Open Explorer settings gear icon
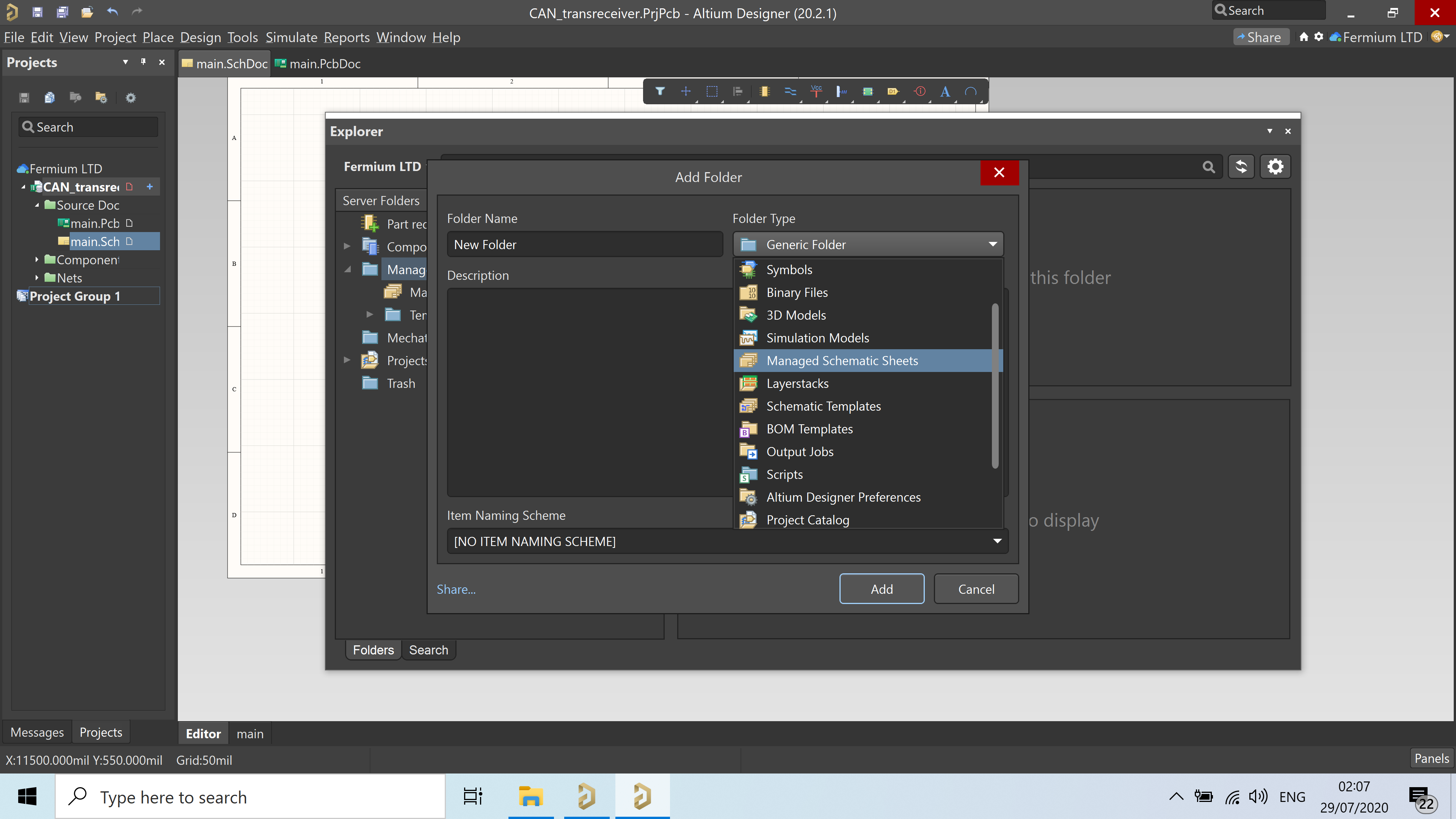This screenshot has width=1456, height=819. click(1275, 167)
